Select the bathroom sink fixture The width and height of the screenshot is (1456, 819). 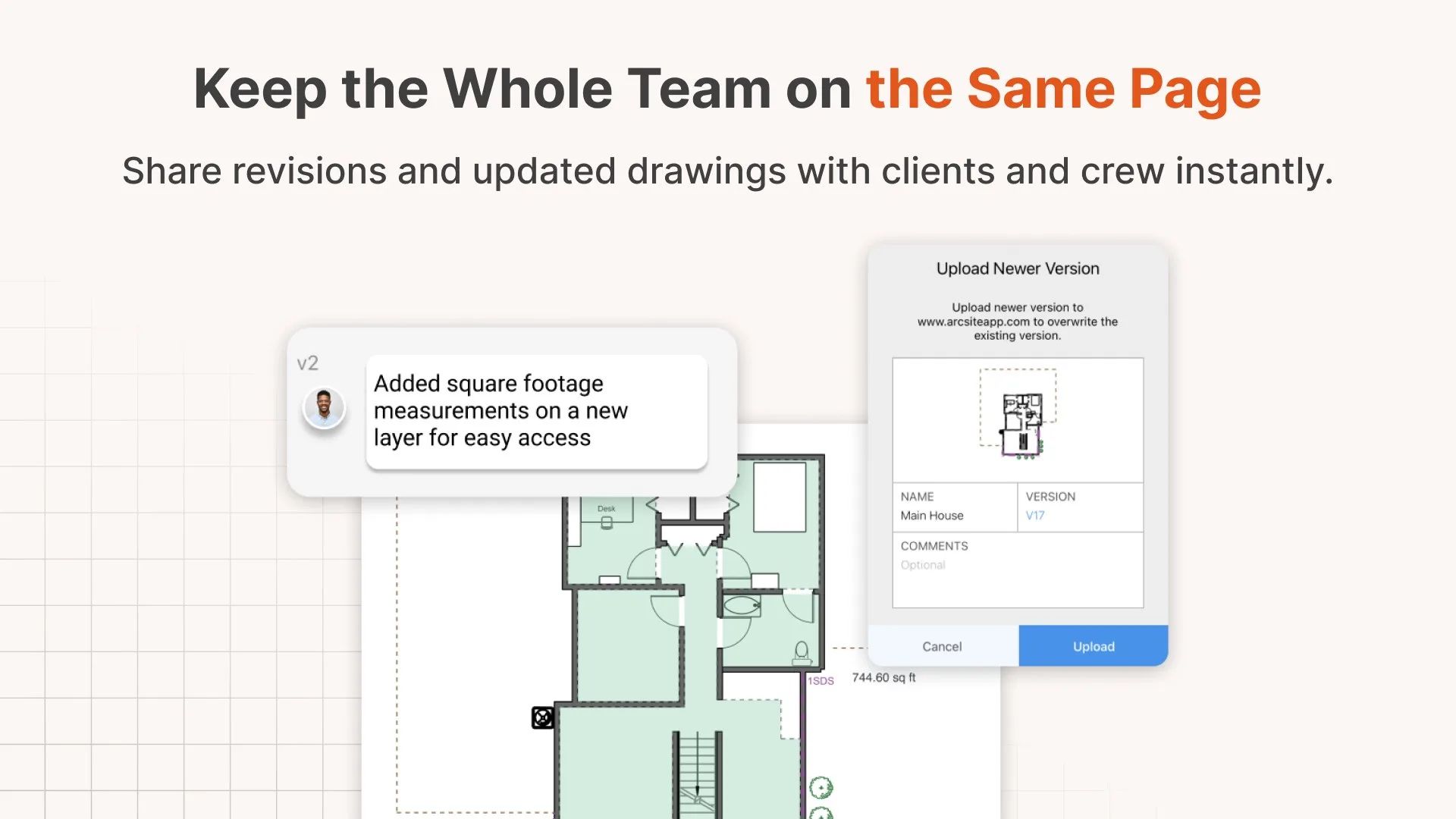tap(741, 605)
